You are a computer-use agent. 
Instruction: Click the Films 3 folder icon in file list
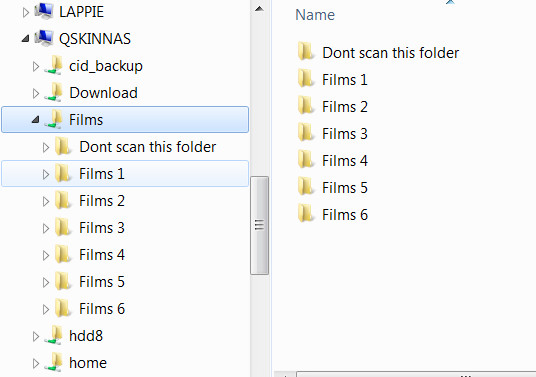coord(305,133)
